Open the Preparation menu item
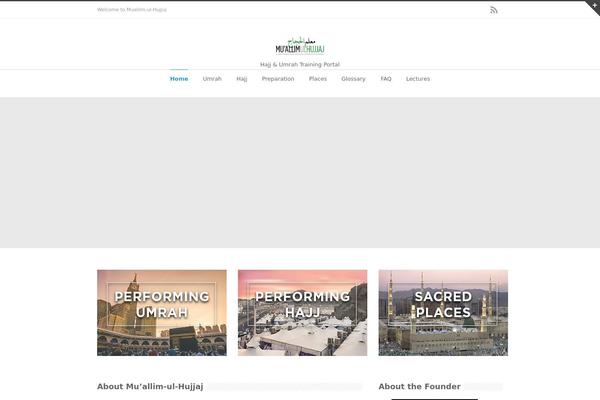The width and height of the screenshot is (600, 400). point(278,79)
